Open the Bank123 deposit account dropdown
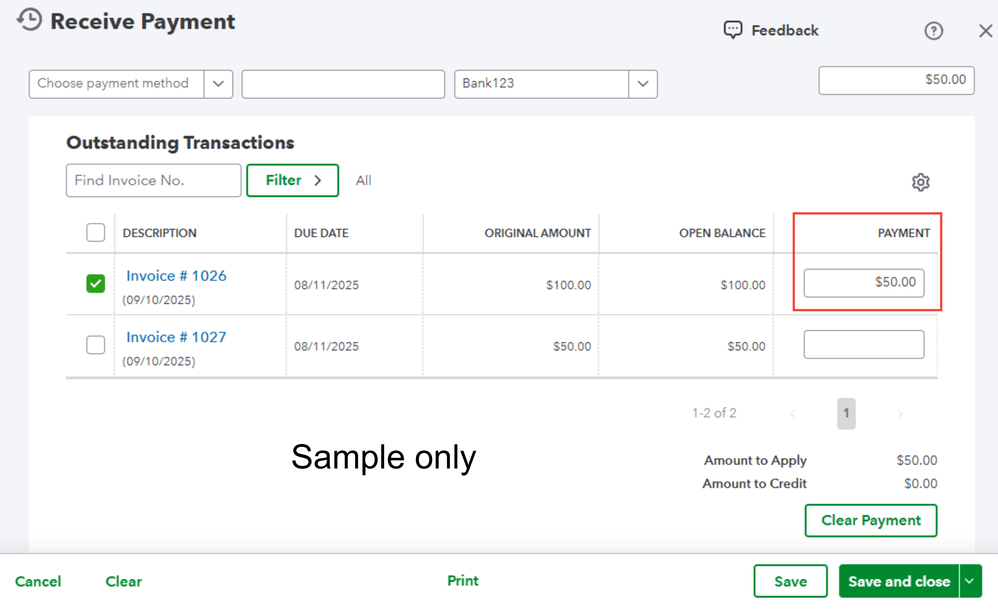Screen dimensions: 998x609 click(643, 84)
